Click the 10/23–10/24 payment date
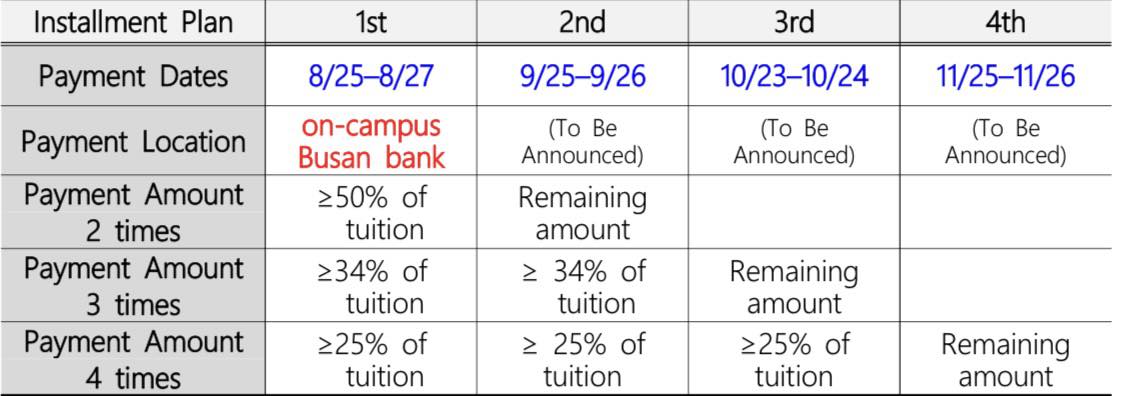 [794, 76]
